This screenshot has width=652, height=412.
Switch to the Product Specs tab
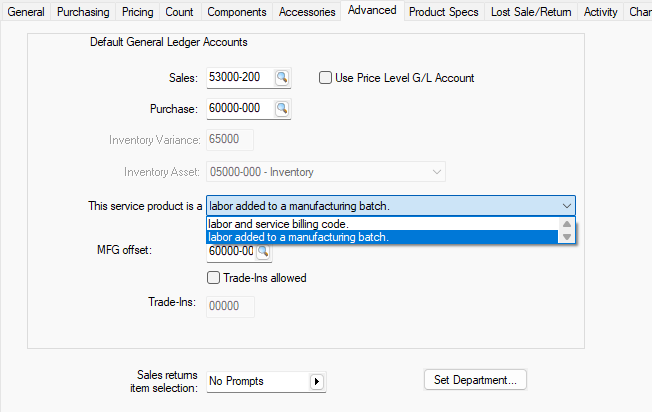coord(444,12)
